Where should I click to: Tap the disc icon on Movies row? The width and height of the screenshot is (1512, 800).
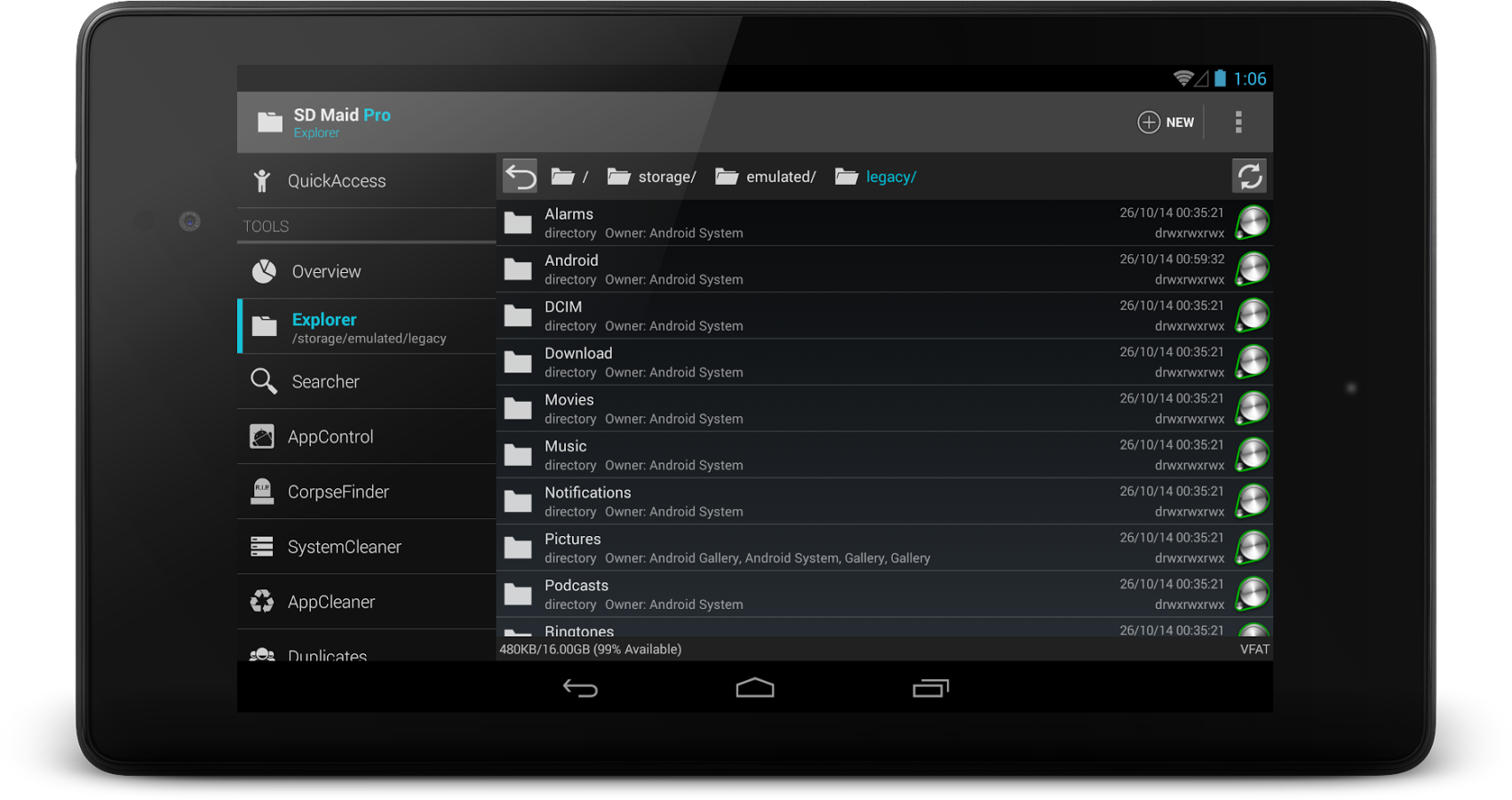coord(1253,408)
